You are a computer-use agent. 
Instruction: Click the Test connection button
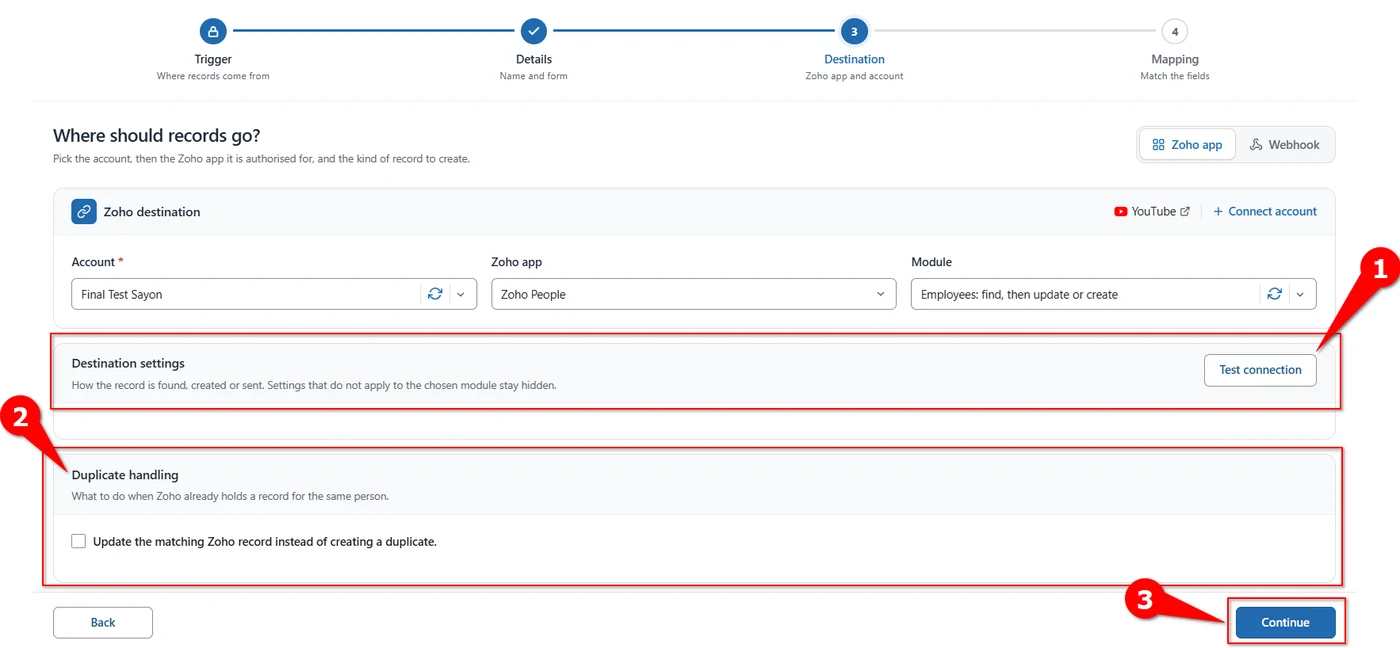click(1260, 370)
